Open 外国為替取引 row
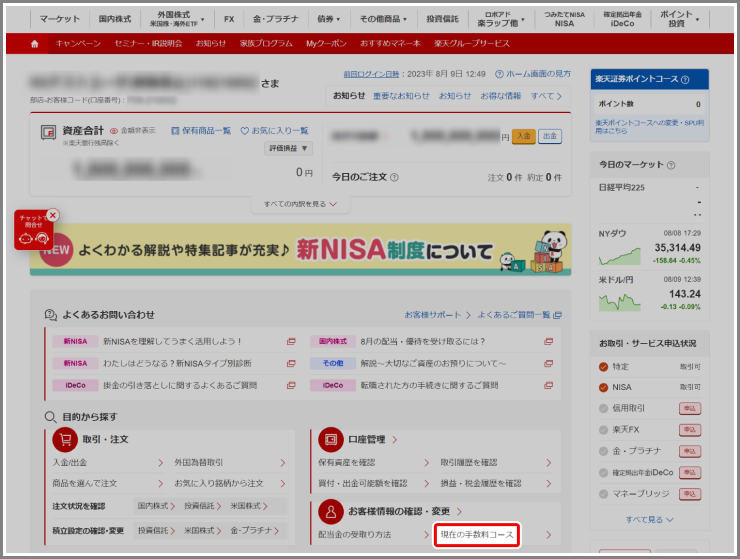Image resolution: width=740 pixels, height=559 pixels. pyautogui.click(x=230, y=463)
